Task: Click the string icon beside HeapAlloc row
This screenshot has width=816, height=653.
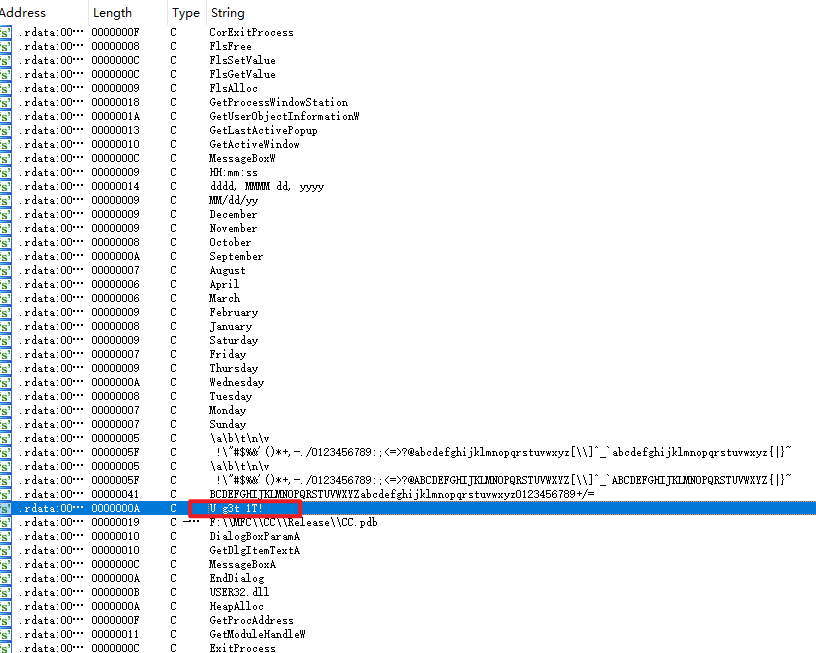Action: click(5, 606)
